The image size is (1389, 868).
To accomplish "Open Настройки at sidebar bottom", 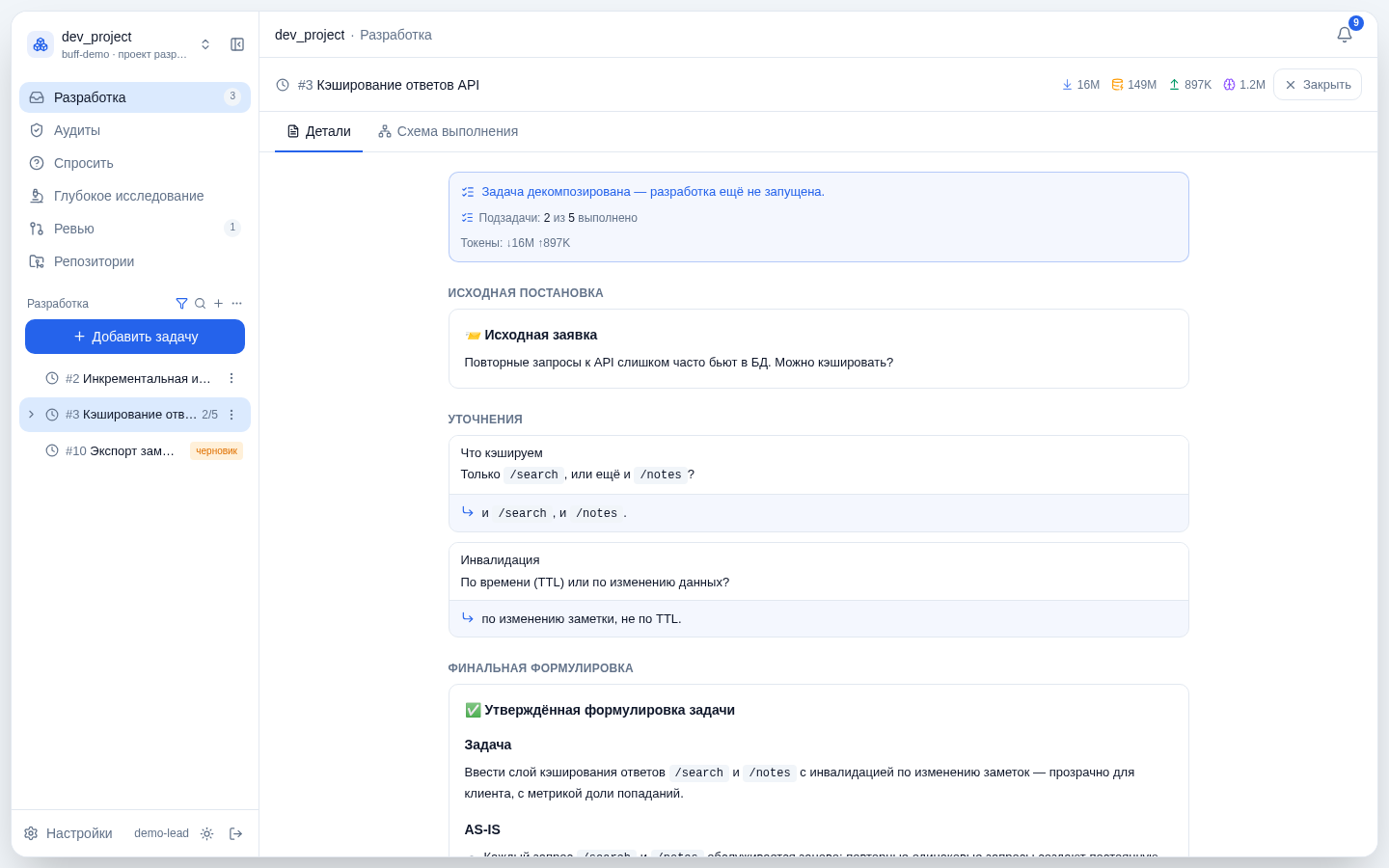I will click(68, 833).
